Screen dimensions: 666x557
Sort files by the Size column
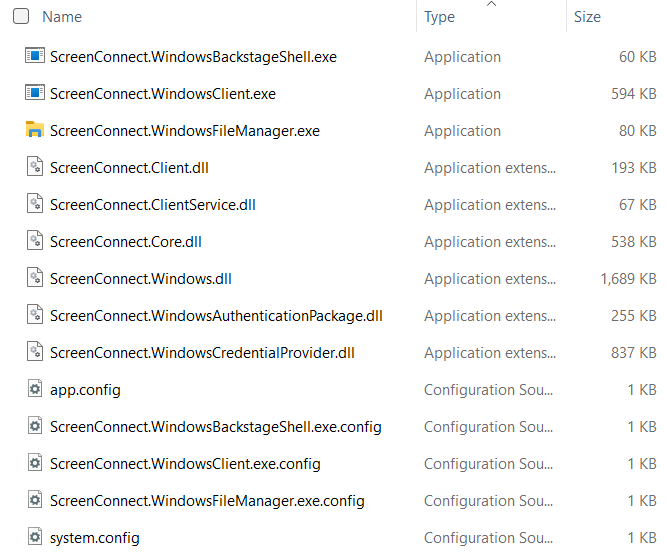(587, 17)
